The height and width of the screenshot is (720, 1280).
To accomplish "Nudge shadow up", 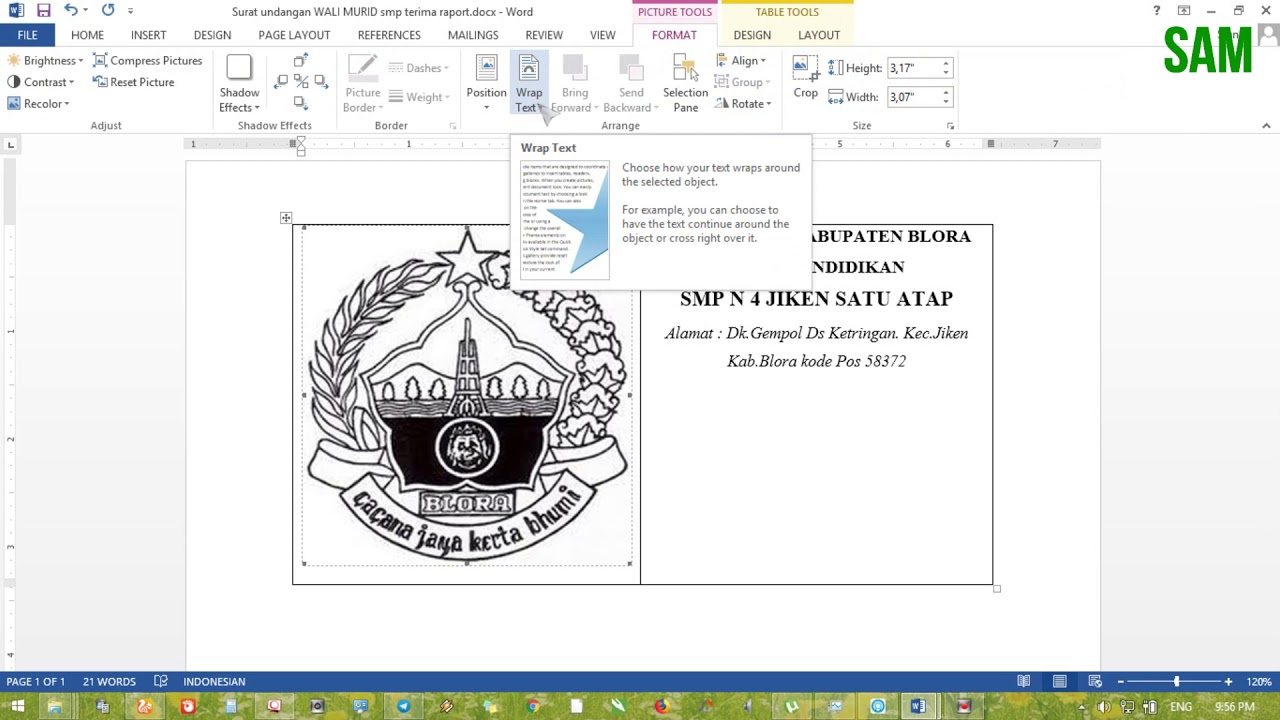I will pyautogui.click(x=300, y=61).
